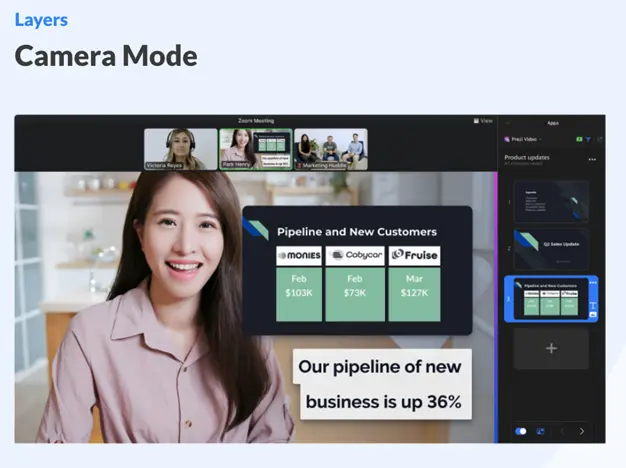The width and height of the screenshot is (626, 468).
Task: Click the layout switch icon in bottom bar
Action: (x=540, y=431)
